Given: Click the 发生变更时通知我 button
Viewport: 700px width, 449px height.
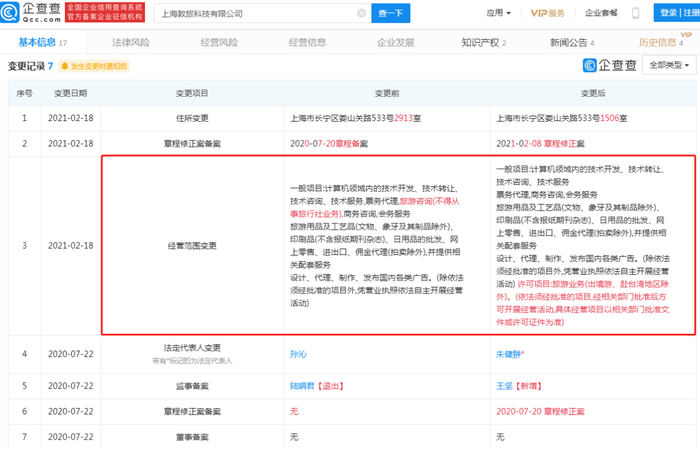Looking at the screenshot, I should [94, 66].
